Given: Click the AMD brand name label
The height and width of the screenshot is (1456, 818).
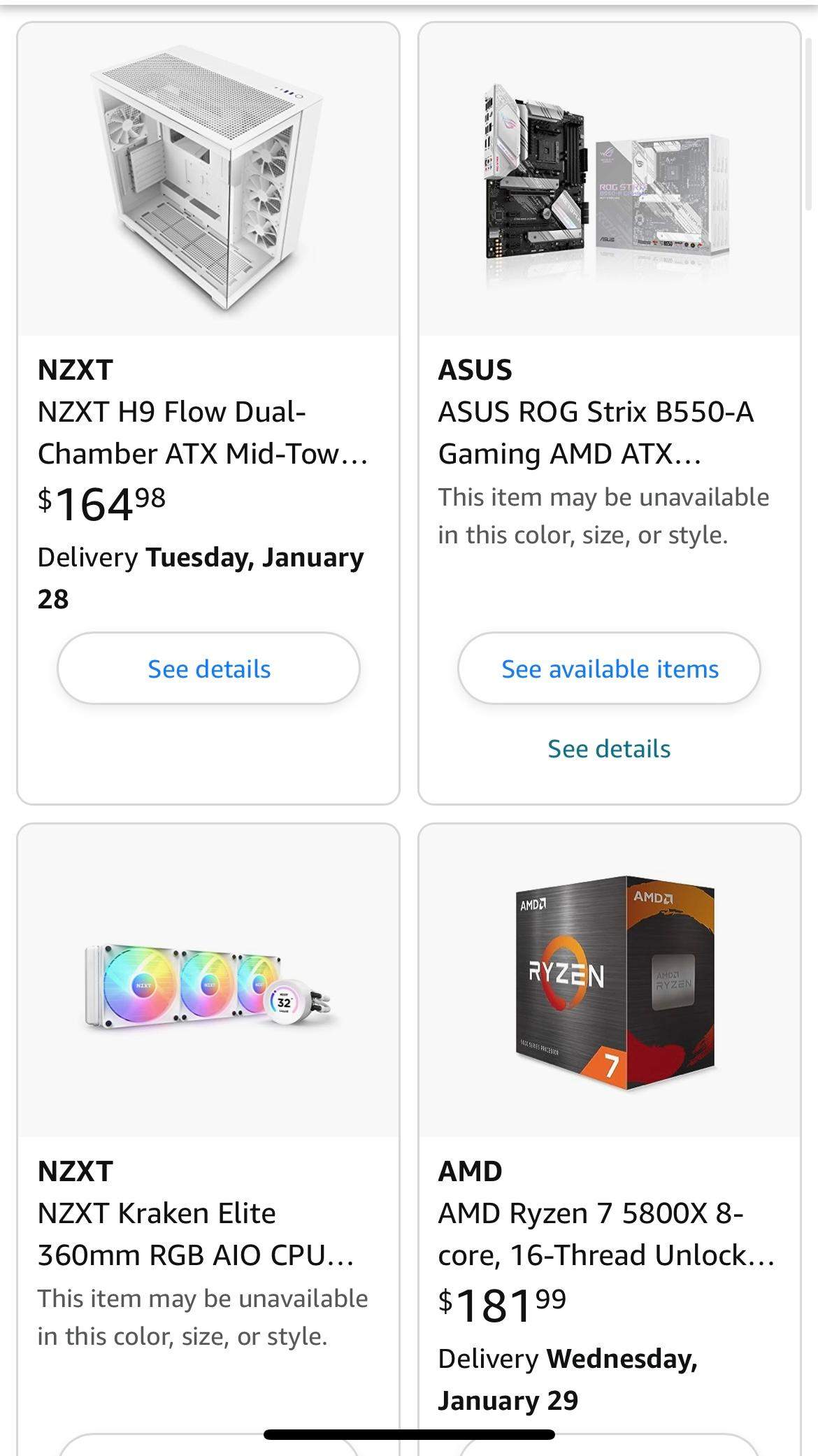Looking at the screenshot, I should tap(470, 1171).
